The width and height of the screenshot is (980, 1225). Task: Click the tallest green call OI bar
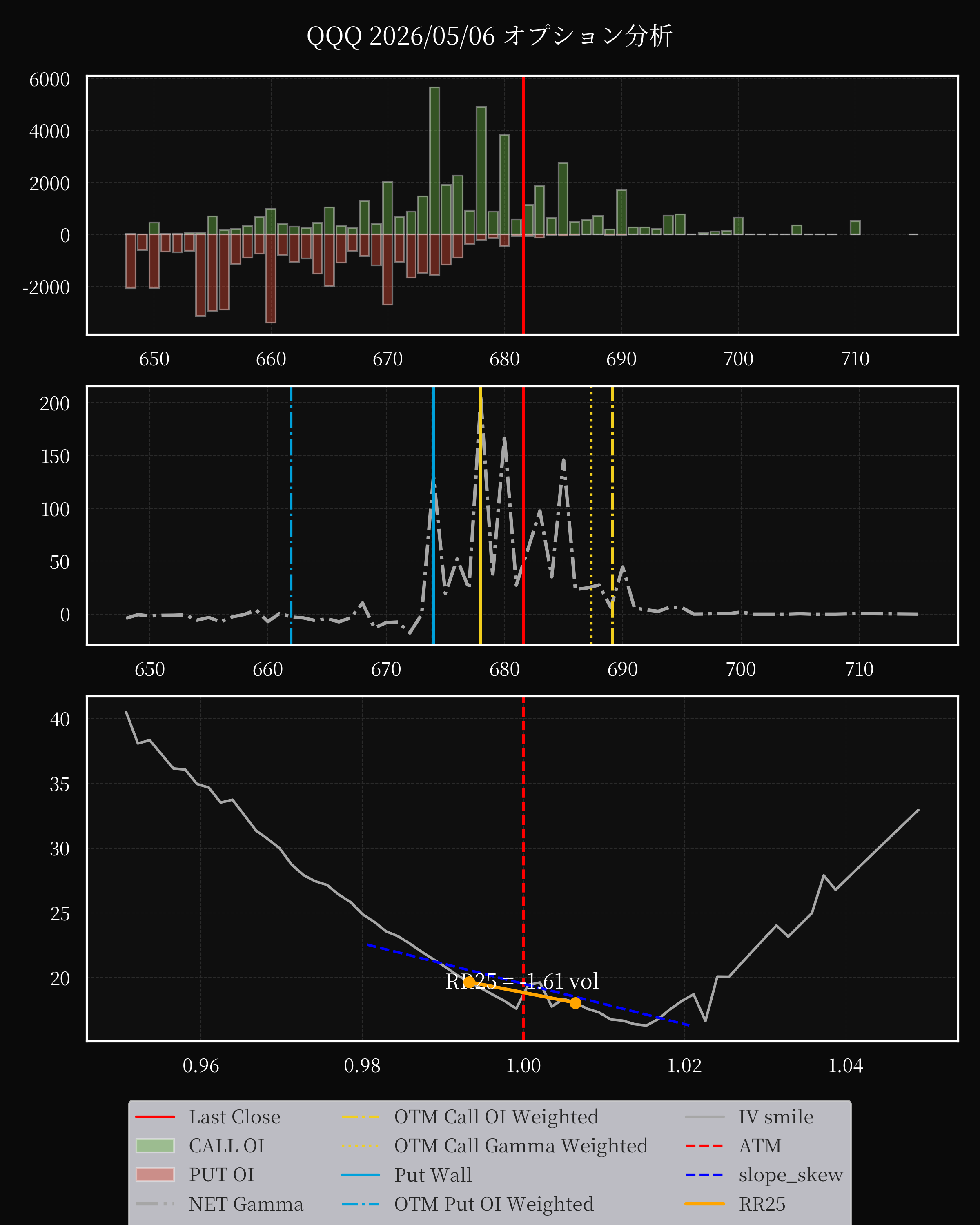pyautogui.click(x=434, y=161)
